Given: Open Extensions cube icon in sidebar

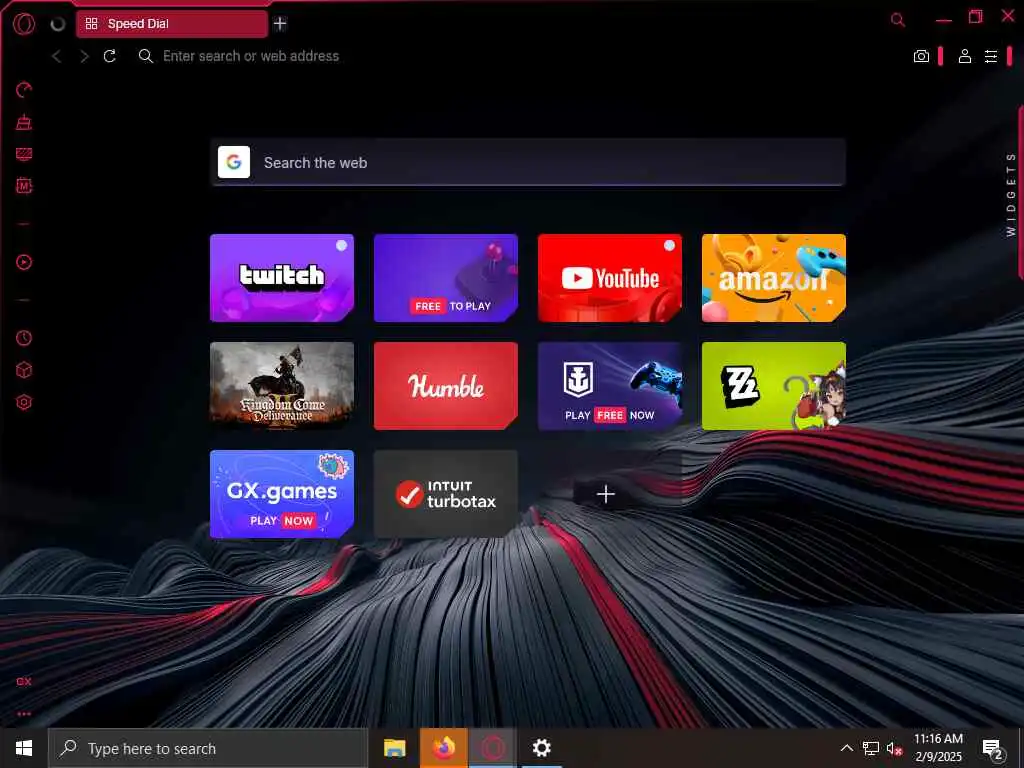Looking at the screenshot, I should coord(24,370).
